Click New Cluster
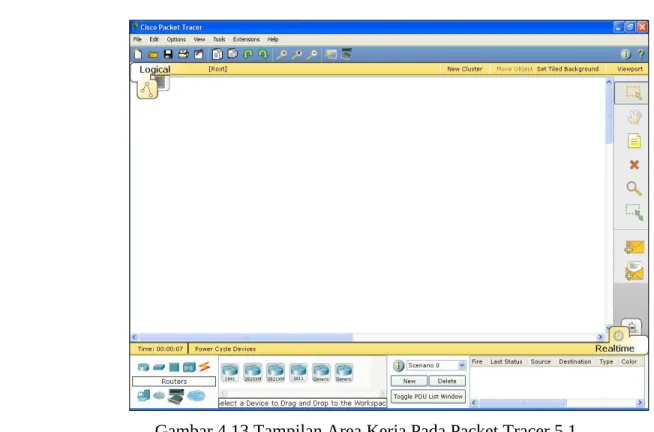The image size is (654, 432). [465, 69]
